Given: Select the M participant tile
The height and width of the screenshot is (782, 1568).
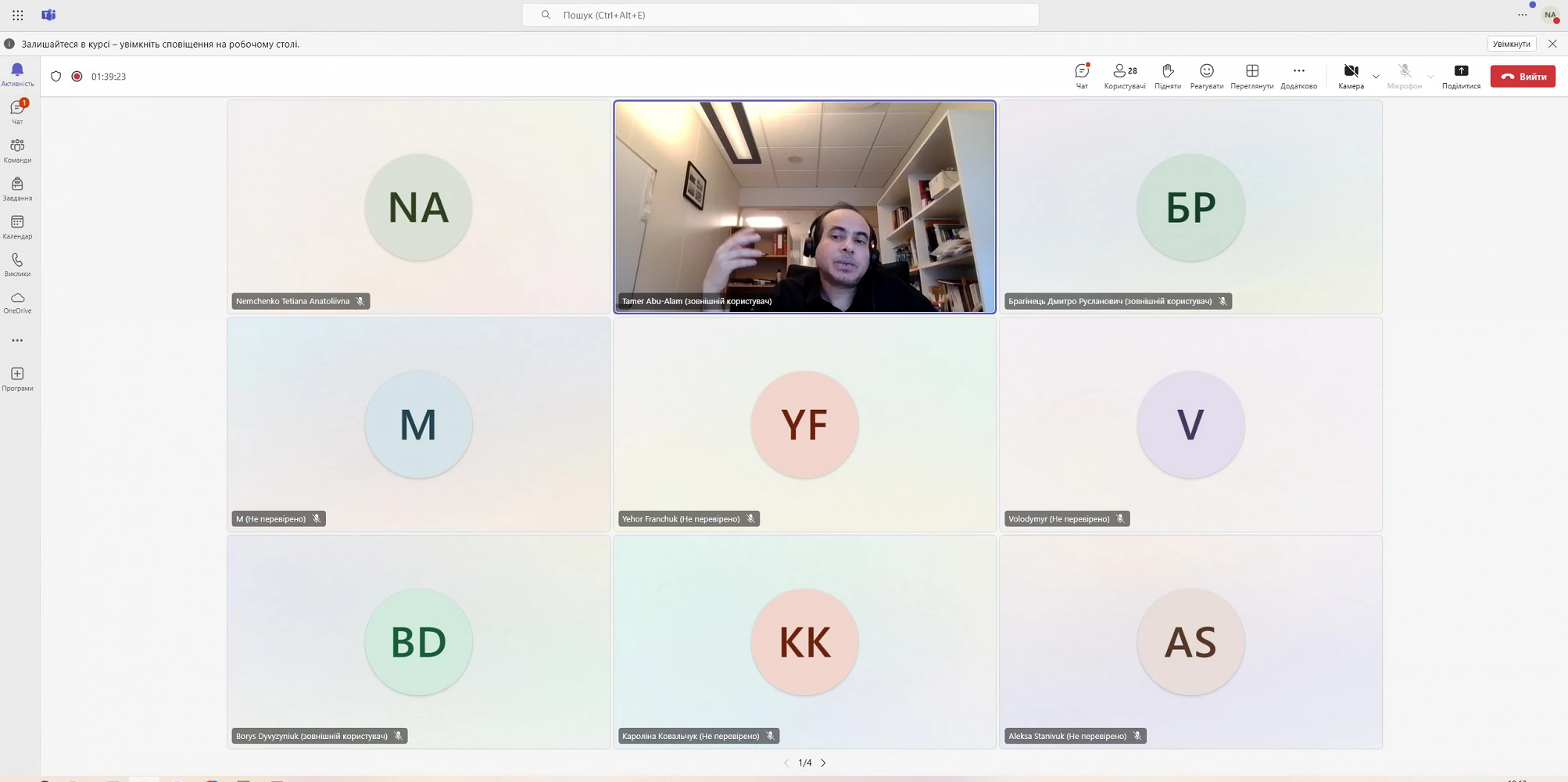Looking at the screenshot, I should tap(418, 424).
